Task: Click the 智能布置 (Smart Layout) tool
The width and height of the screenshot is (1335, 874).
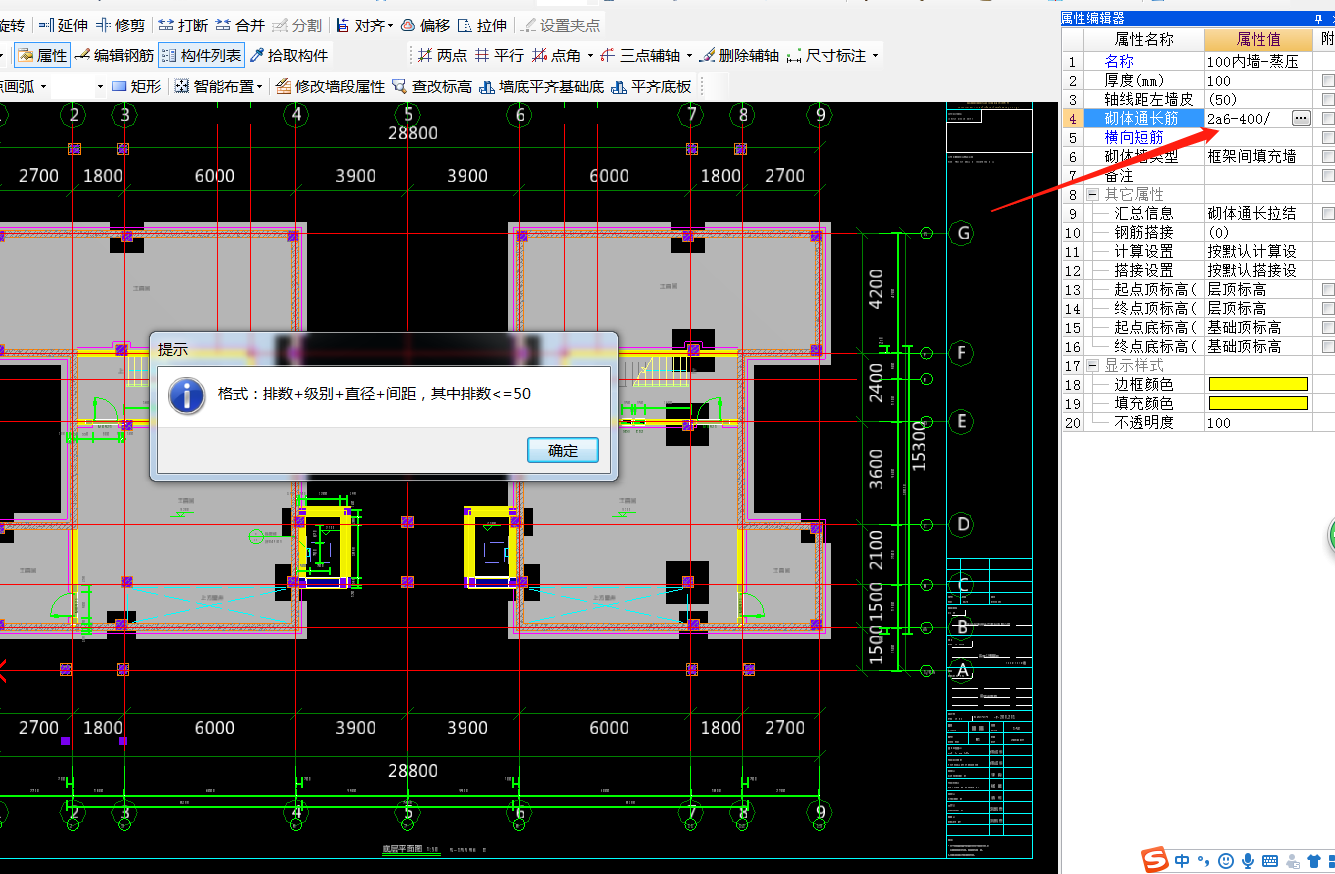Action: [x=214, y=87]
